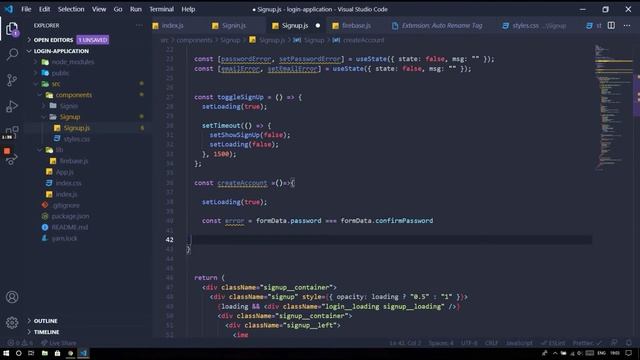Open Windows Start menu
The height and width of the screenshot is (360, 640).
click(6, 353)
